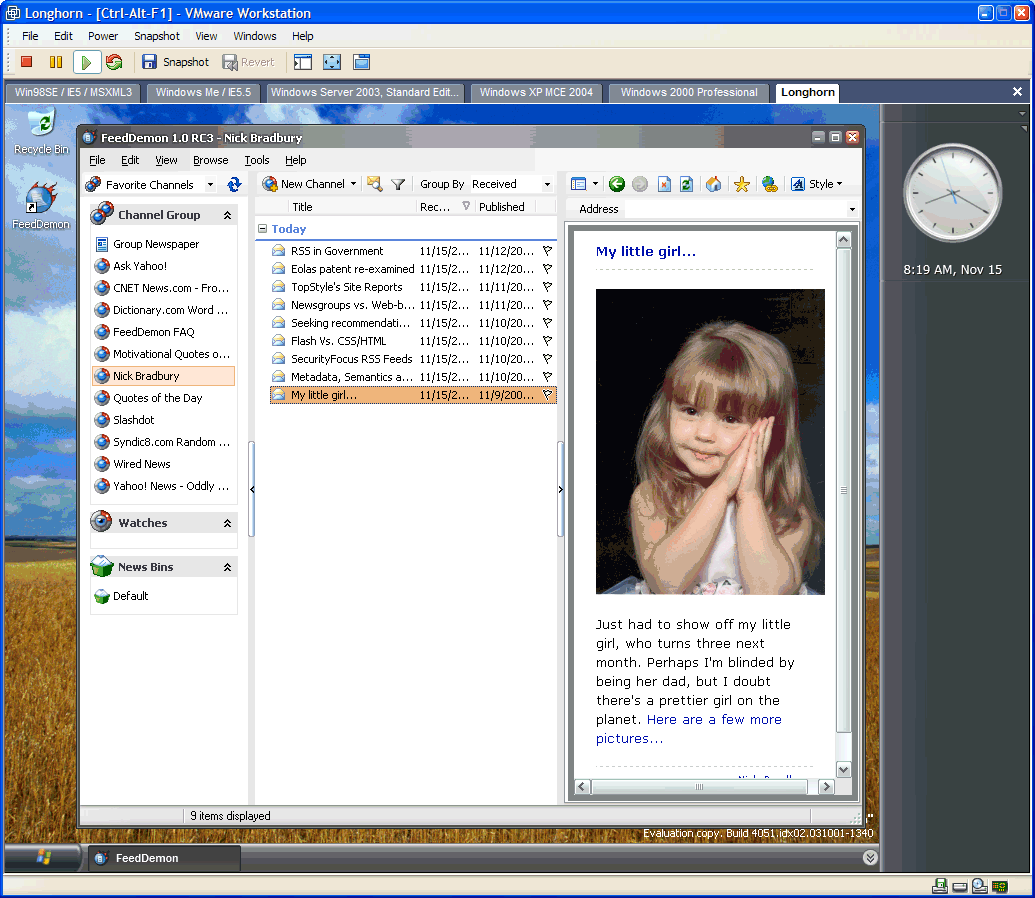Toggle flag on SecurityFocus RSS Feeds item
This screenshot has width=1035, height=898.
click(547, 359)
